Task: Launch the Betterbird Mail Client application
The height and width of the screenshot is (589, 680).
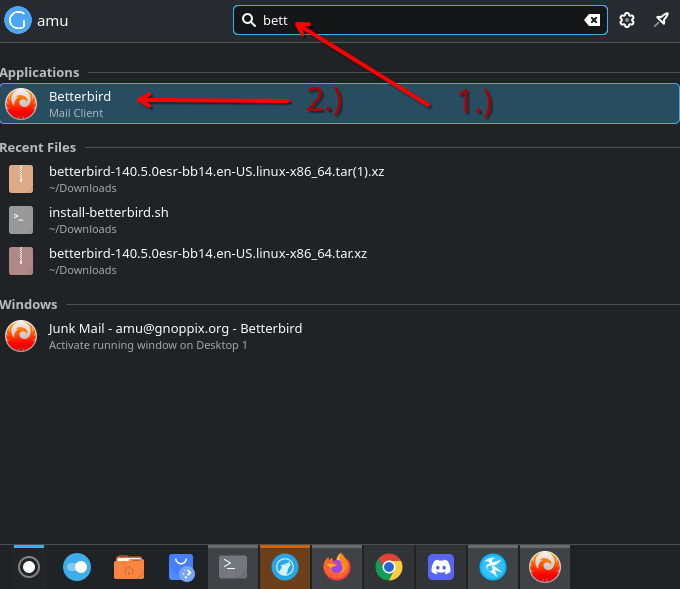Action: pos(80,104)
